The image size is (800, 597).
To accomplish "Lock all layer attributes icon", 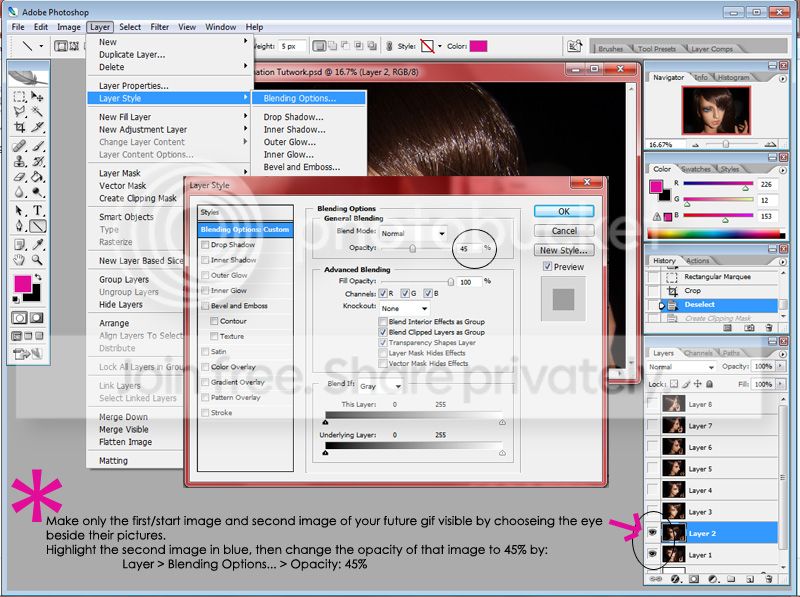I will click(709, 384).
